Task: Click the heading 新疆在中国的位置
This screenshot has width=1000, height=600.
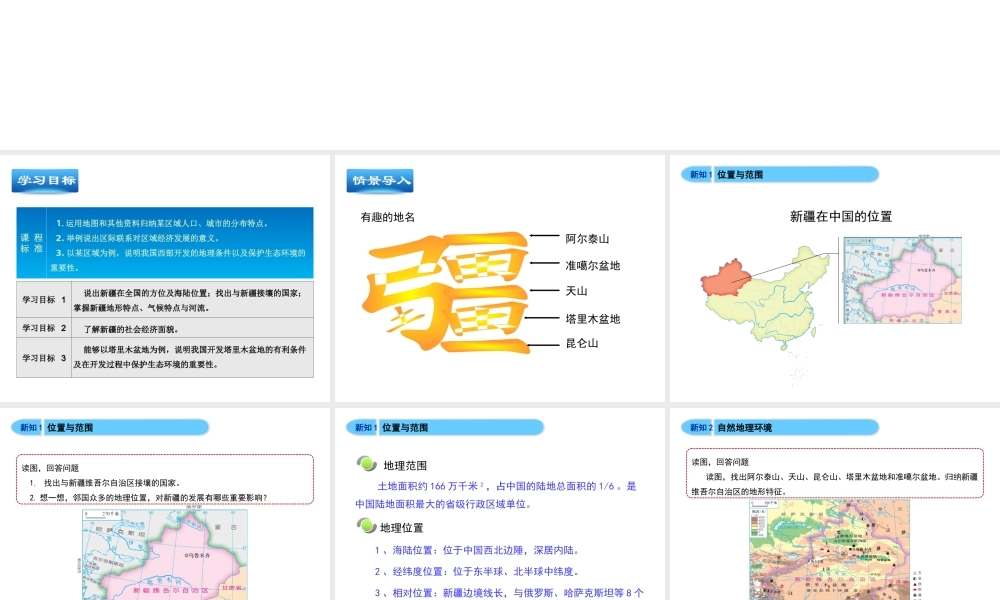Action: click(841, 216)
